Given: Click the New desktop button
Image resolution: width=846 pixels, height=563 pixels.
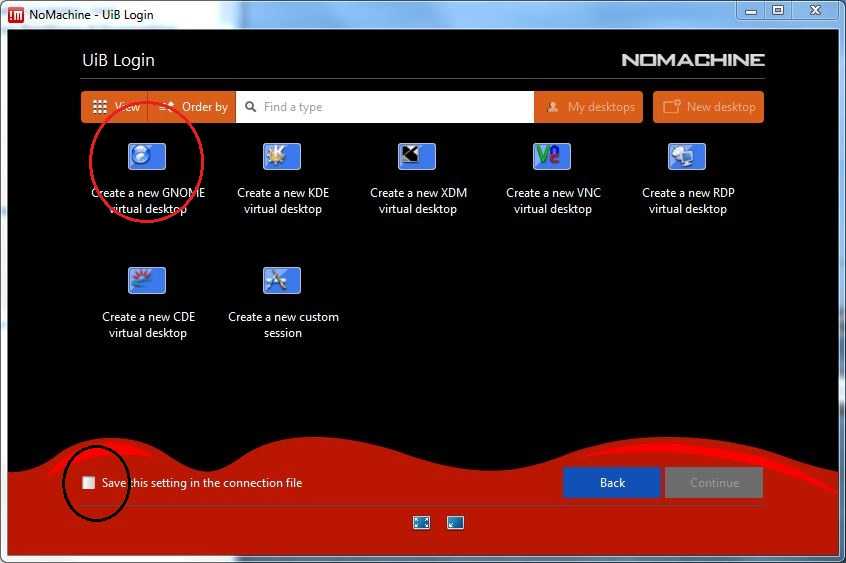Looking at the screenshot, I should [x=708, y=107].
